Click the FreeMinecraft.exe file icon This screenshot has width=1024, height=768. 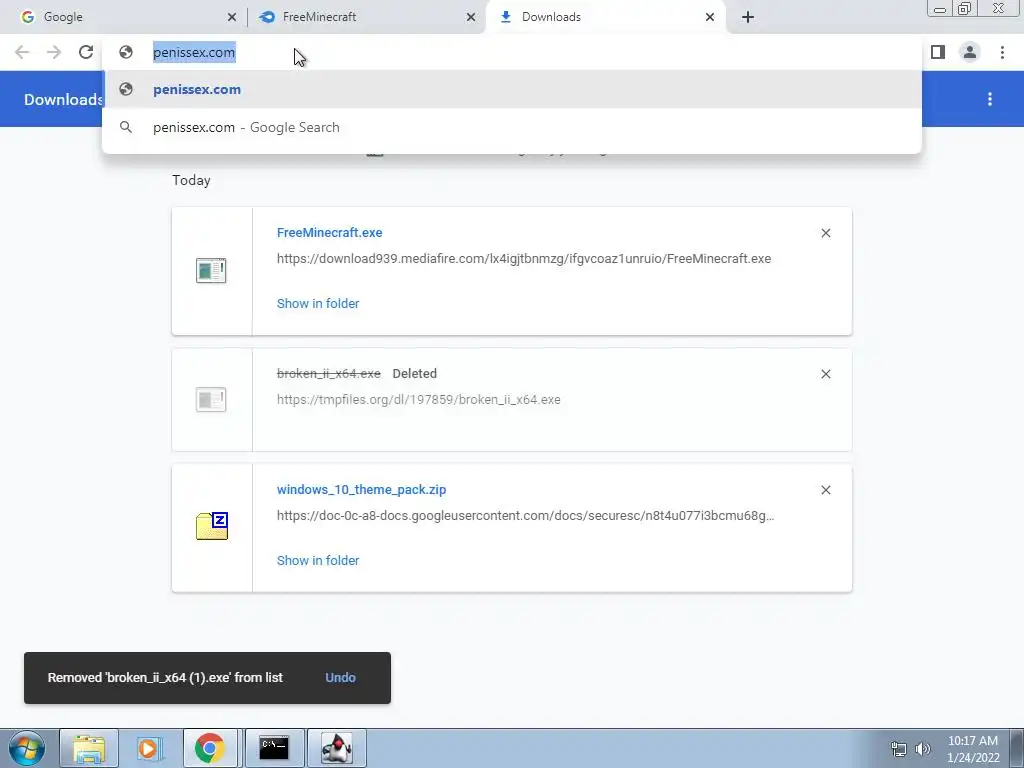(x=211, y=270)
